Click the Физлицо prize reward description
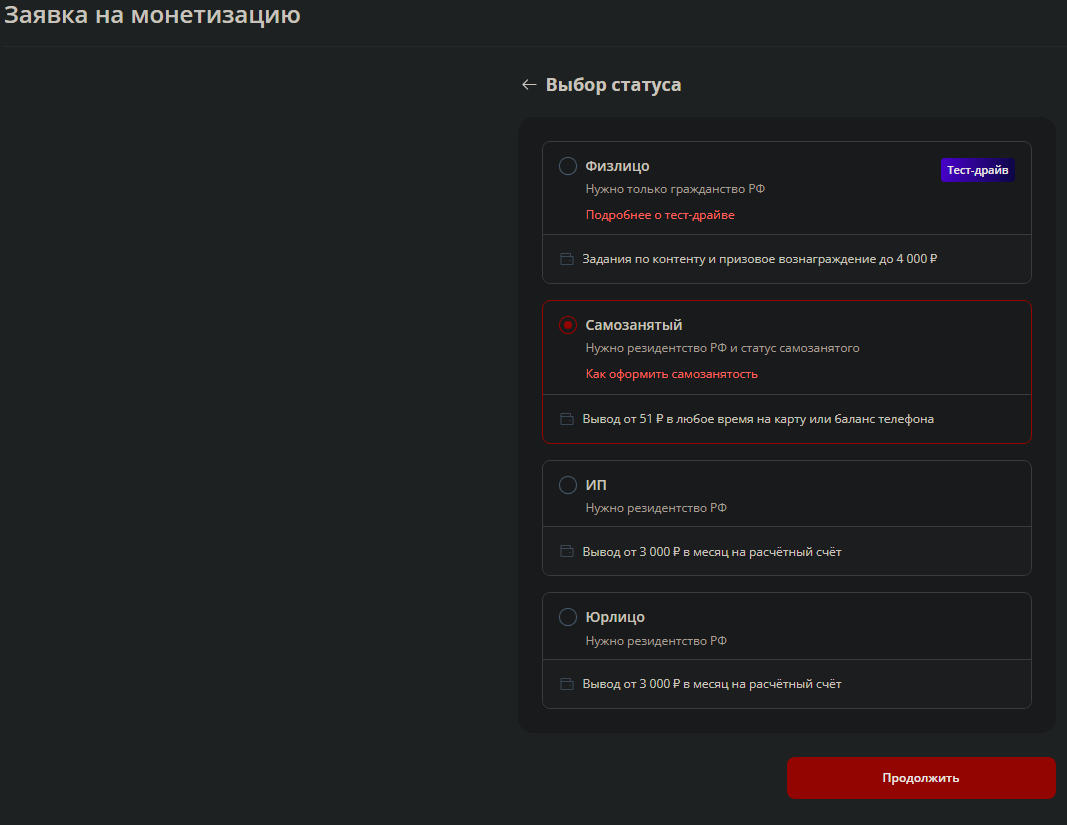The width and height of the screenshot is (1067, 825). 760,259
